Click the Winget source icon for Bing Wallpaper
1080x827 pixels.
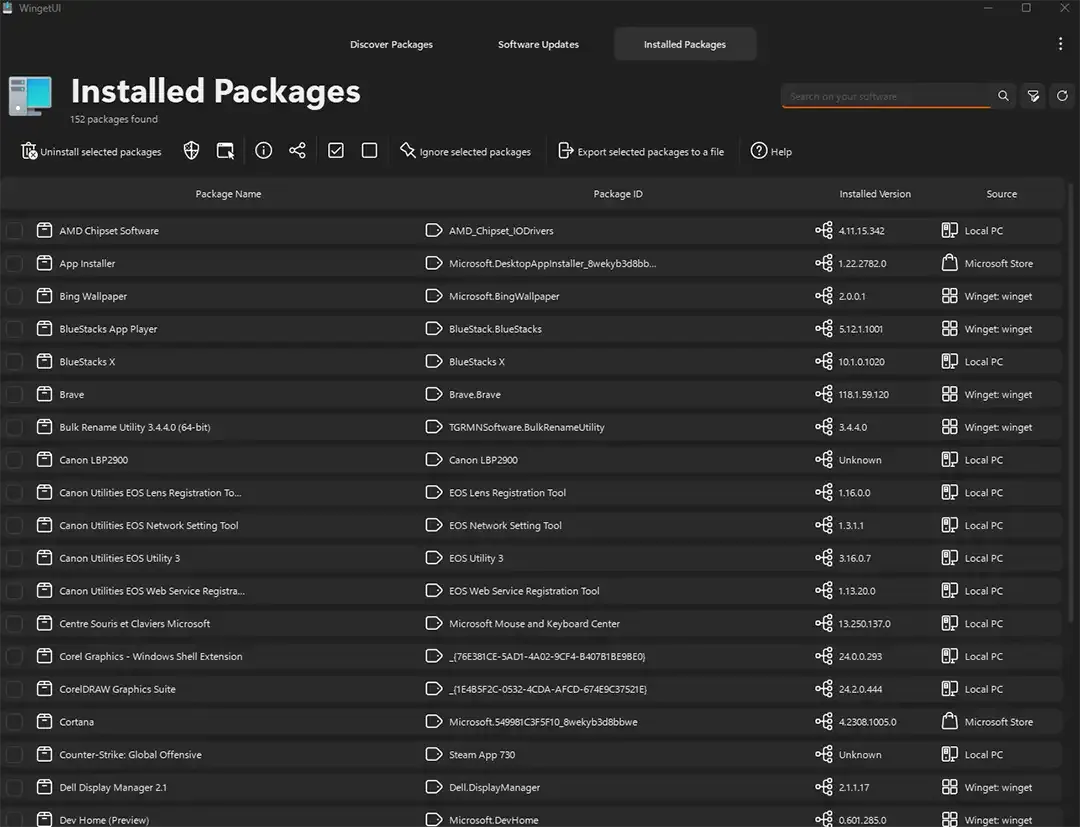point(949,295)
